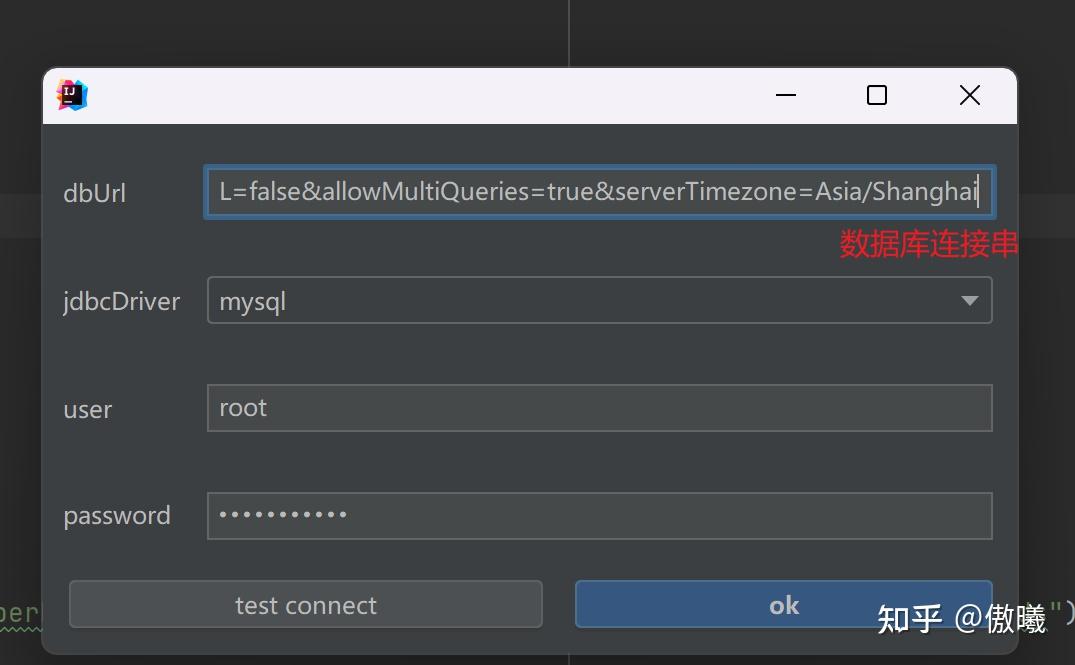This screenshot has height=665, width=1075.
Task: Click the "dbUrl" label text
Action: (94, 192)
